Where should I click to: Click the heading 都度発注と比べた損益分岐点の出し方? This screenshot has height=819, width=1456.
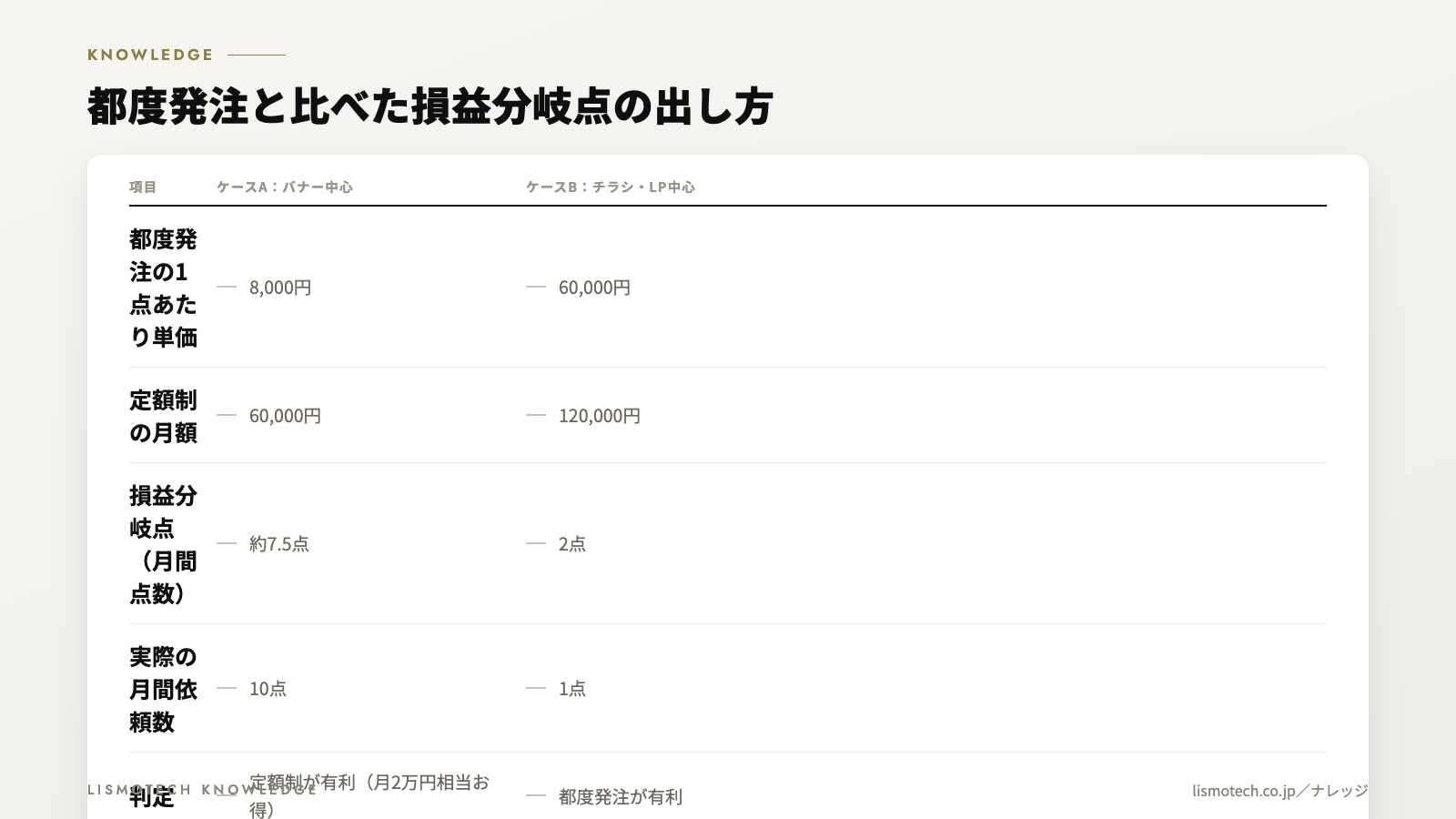(x=430, y=106)
